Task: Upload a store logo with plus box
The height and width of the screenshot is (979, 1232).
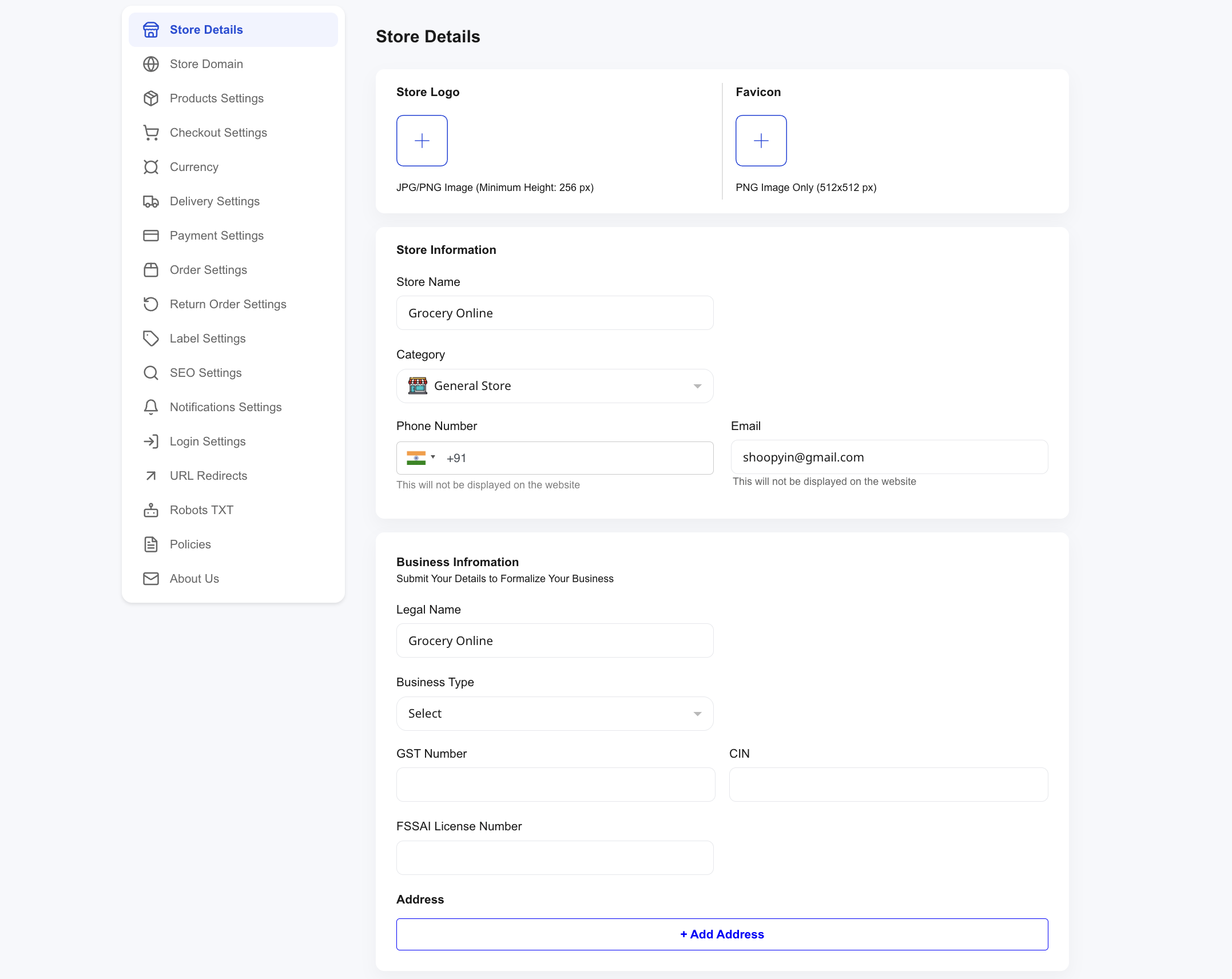Action: click(x=422, y=141)
